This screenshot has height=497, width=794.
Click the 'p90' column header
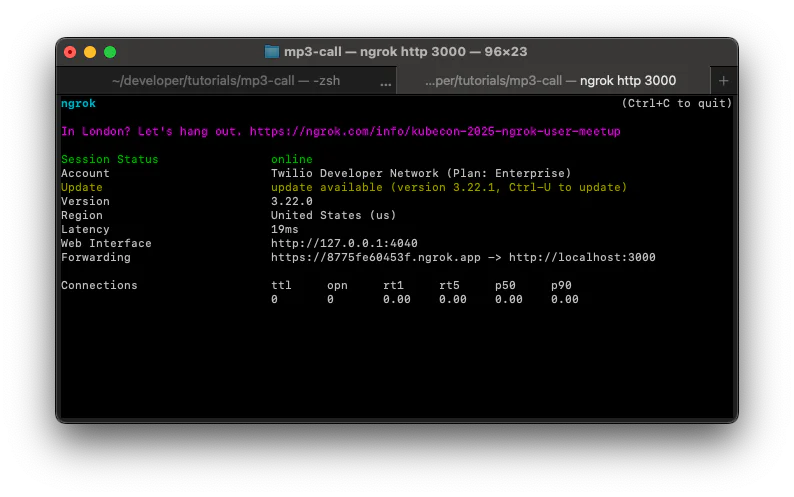click(561, 285)
